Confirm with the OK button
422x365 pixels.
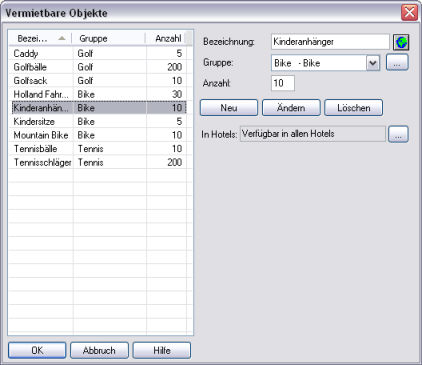[x=37, y=350]
